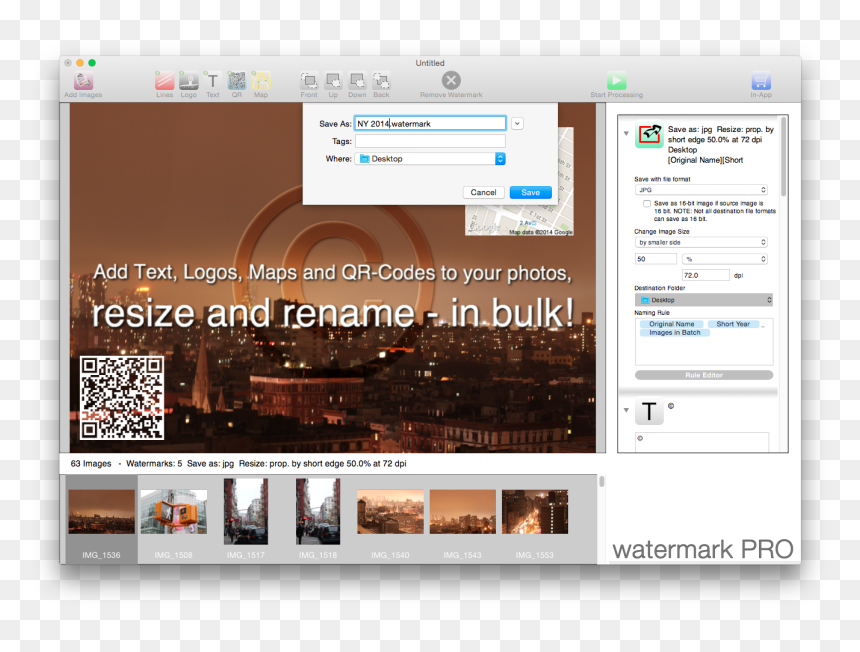Send watermark to Back
The width and height of the screenshot is (860, 652).
point(381,81)
